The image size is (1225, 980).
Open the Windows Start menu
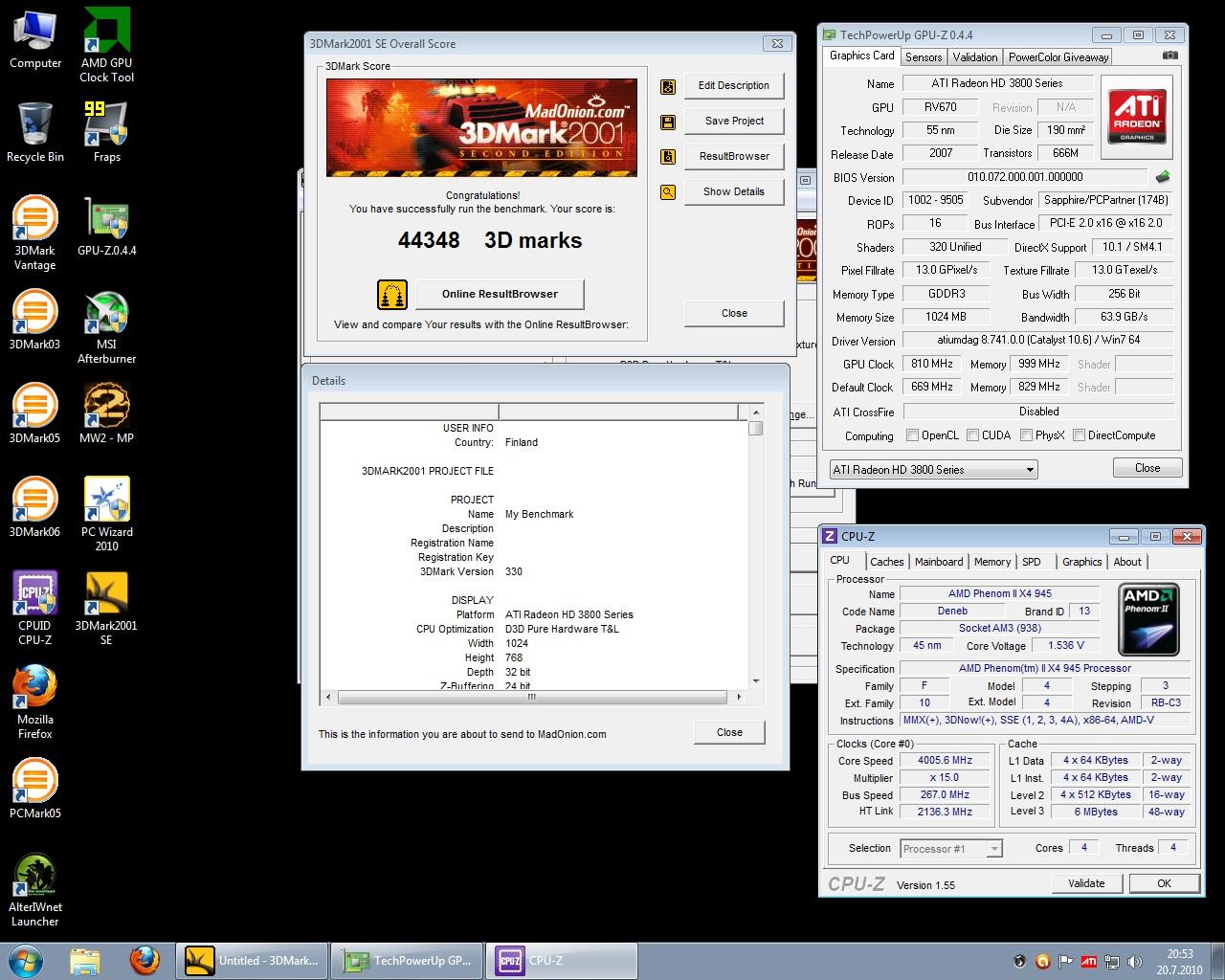pos(26,960)
